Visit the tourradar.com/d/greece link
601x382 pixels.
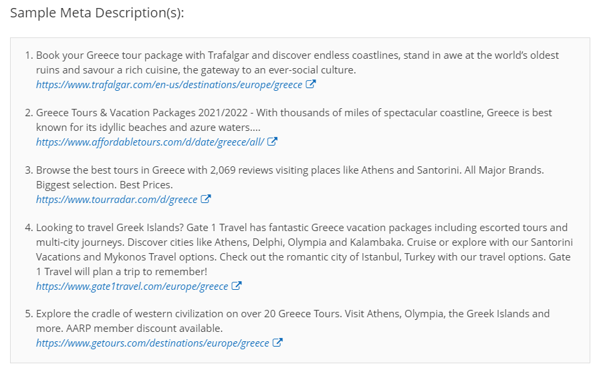[117, 200]
